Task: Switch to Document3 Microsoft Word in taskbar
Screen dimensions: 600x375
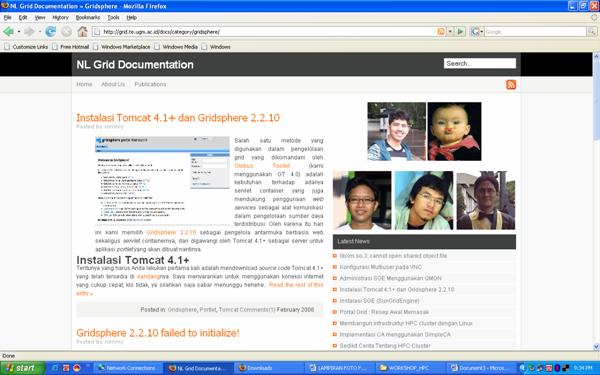Action: pos(480,368)
